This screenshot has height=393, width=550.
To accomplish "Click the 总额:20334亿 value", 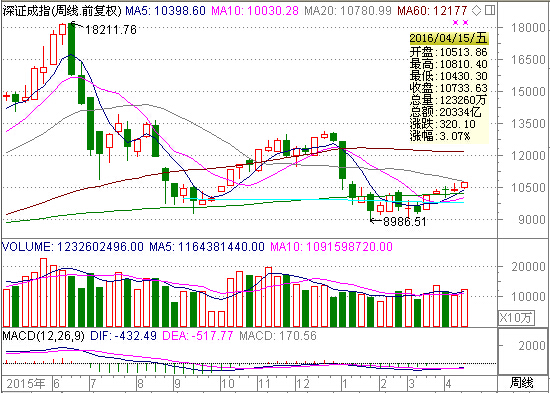I will tap(446, 112).
